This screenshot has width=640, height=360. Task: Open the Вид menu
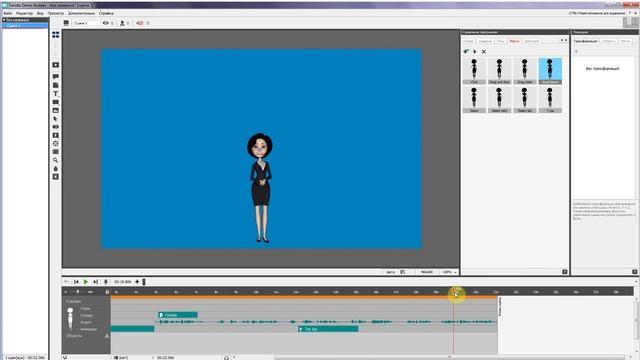pos(40,13)
